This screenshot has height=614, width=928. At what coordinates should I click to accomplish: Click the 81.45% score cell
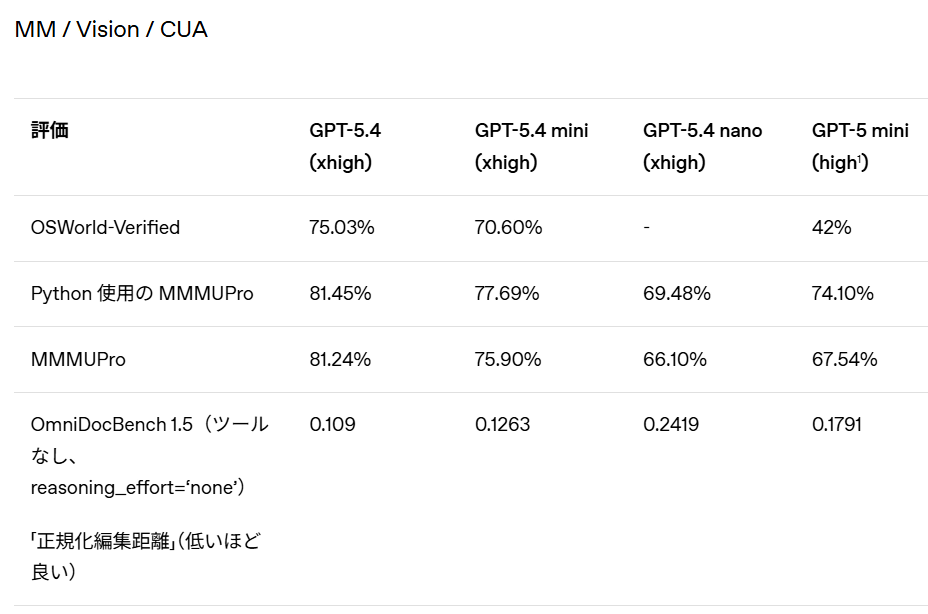coord(340,294)
